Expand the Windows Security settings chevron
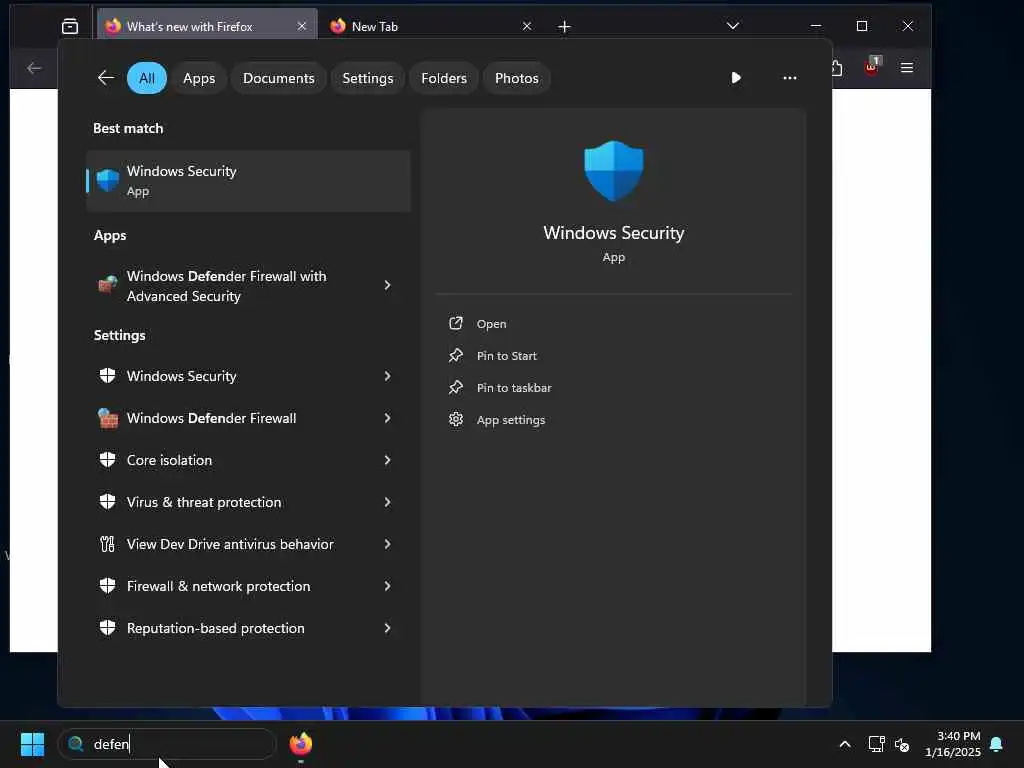 [x=388, y=376]
